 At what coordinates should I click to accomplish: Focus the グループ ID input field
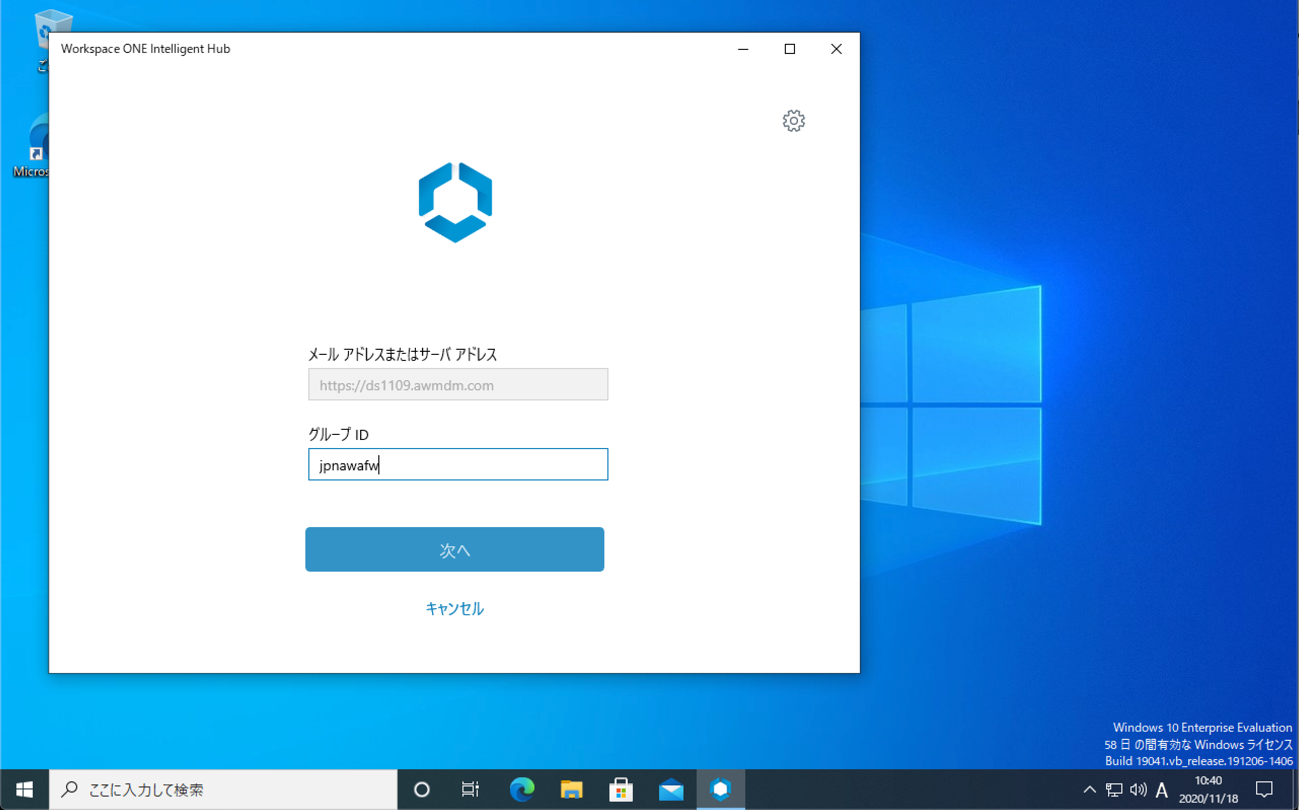pos(458,464)
